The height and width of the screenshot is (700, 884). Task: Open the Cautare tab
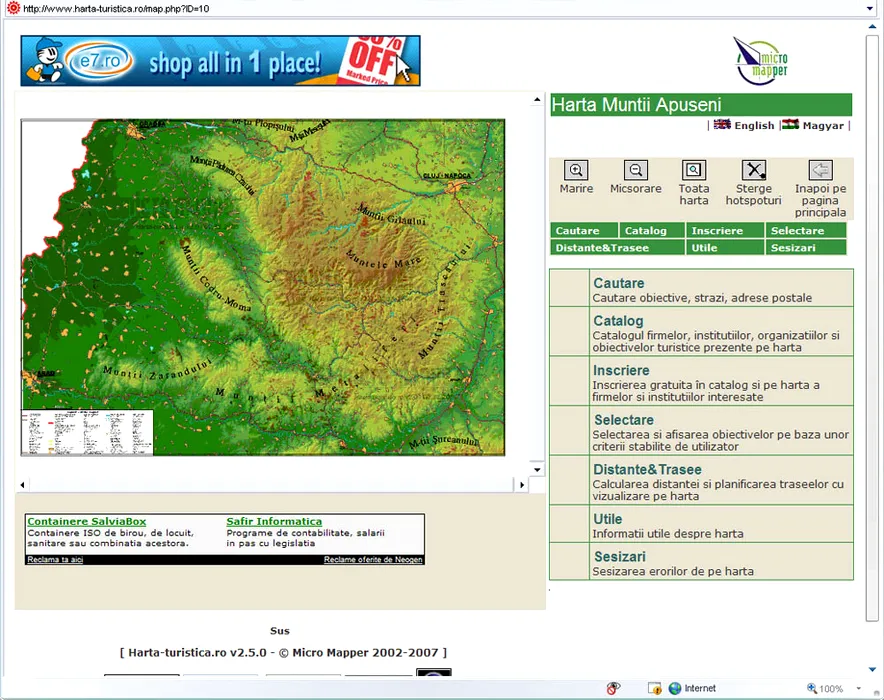[x=577, y=231]
